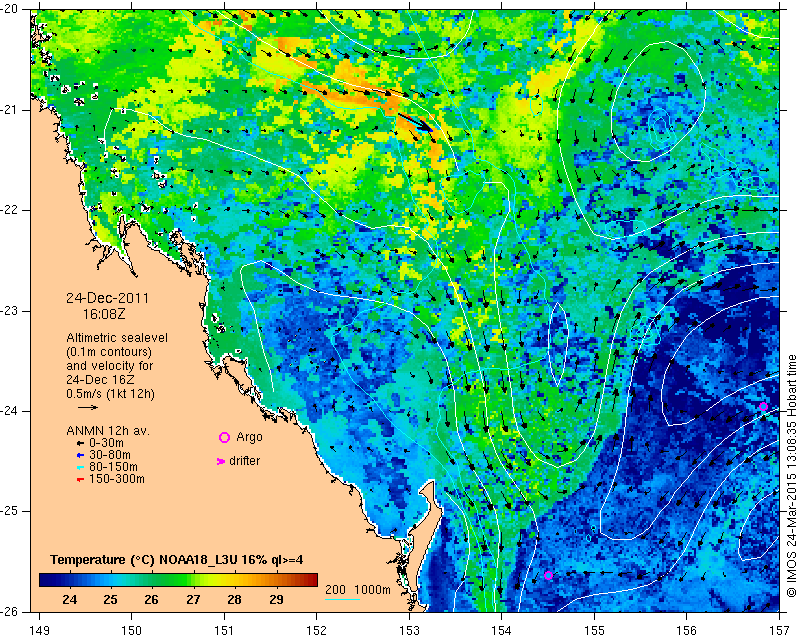The height and width of the screenshot is (640, 800).
Task: Click the 'Argo' legend label
Action: pyautogui.click(x=249, y=437)
